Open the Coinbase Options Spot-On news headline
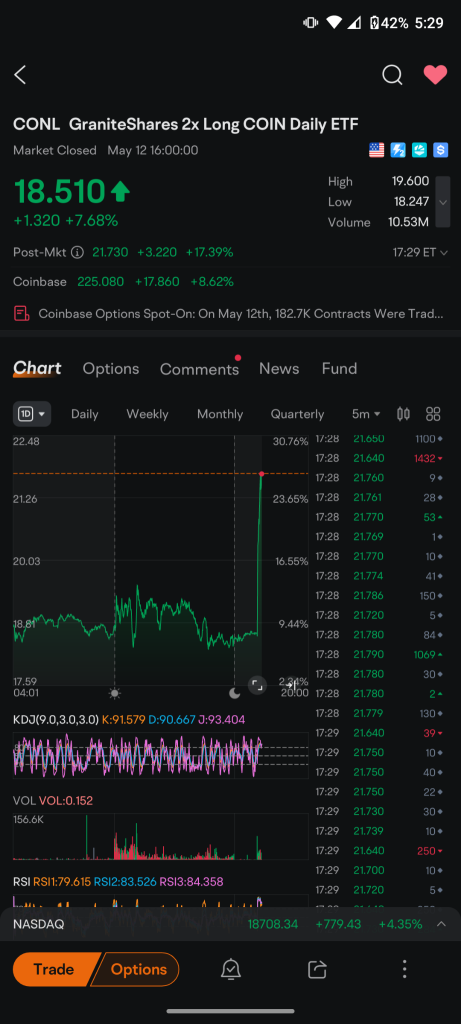Viewport: 461px width, 1024px height. coord(241,314)
